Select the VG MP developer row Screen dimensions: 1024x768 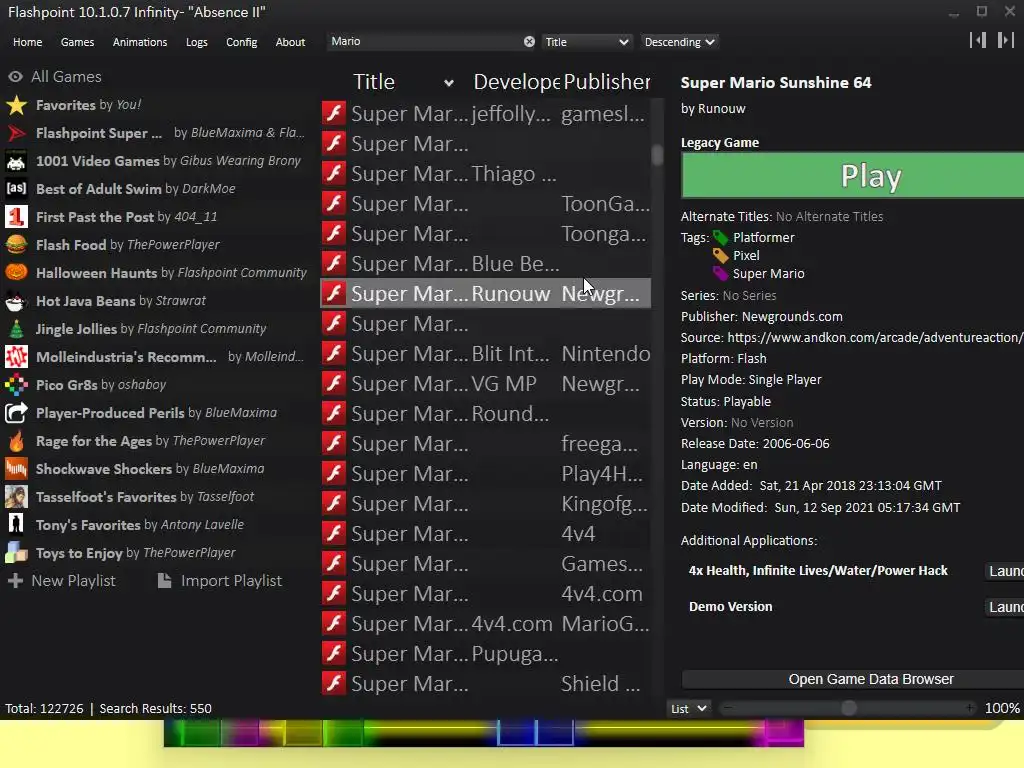click(x=485, y=383)
